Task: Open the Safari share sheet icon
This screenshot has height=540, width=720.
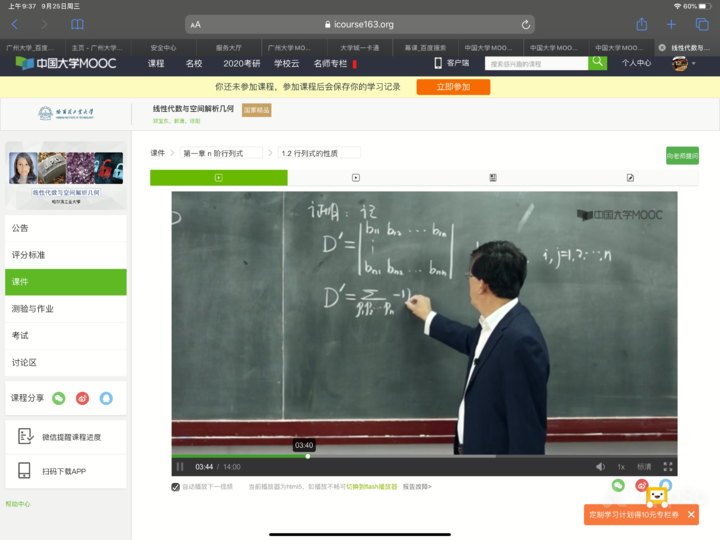Action: 641,24
